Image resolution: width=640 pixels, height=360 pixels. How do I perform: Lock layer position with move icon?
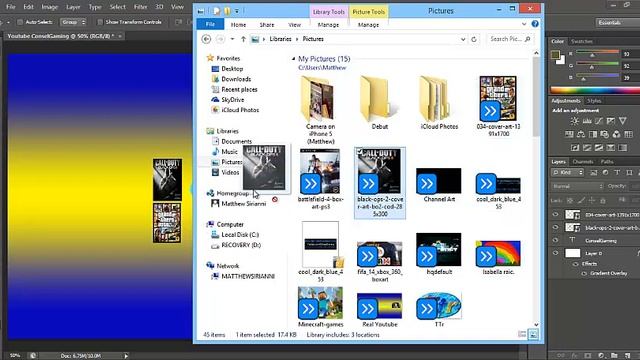tap(592, 200)
